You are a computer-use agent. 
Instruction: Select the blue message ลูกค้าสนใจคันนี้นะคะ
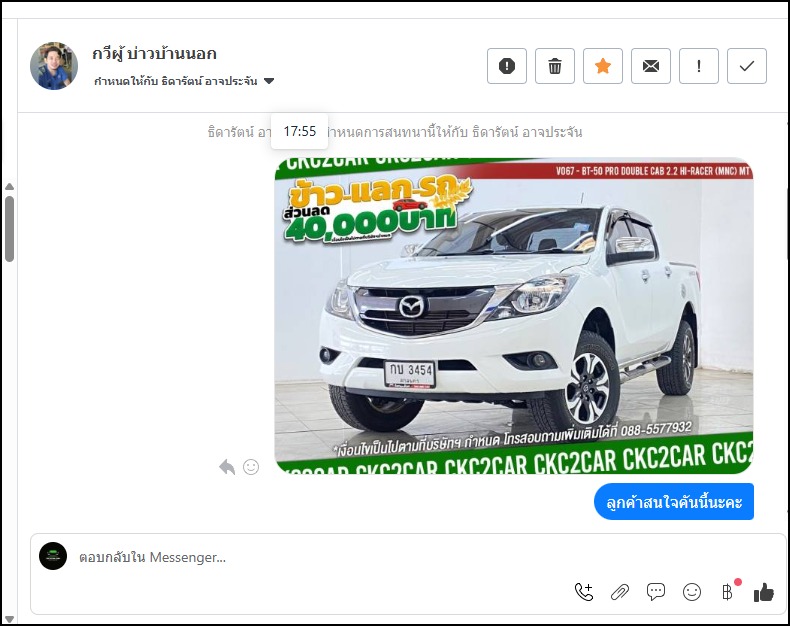pyautogui.click(x=674, y=502)
